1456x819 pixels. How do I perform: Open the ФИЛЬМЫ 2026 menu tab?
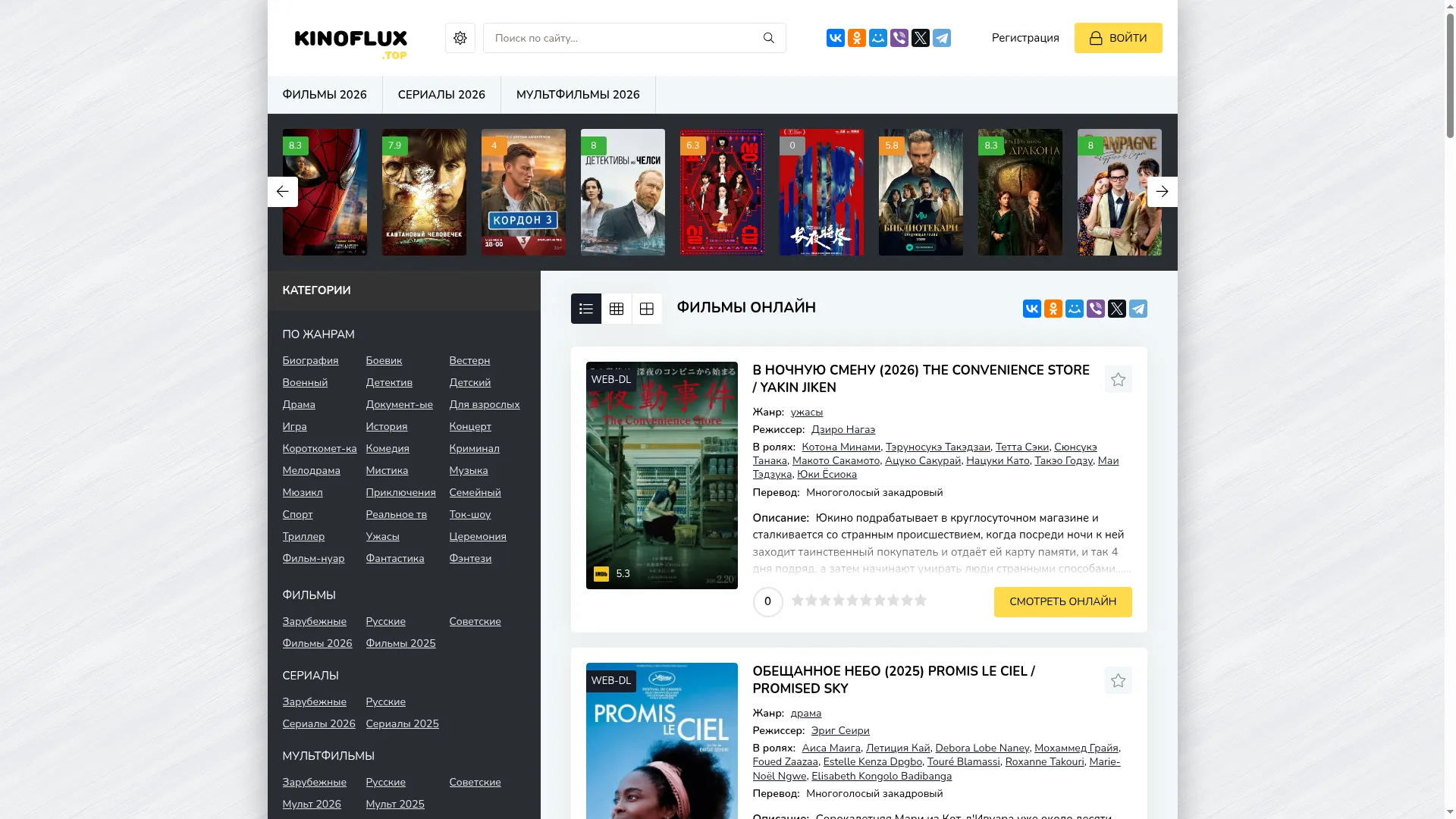325,95
